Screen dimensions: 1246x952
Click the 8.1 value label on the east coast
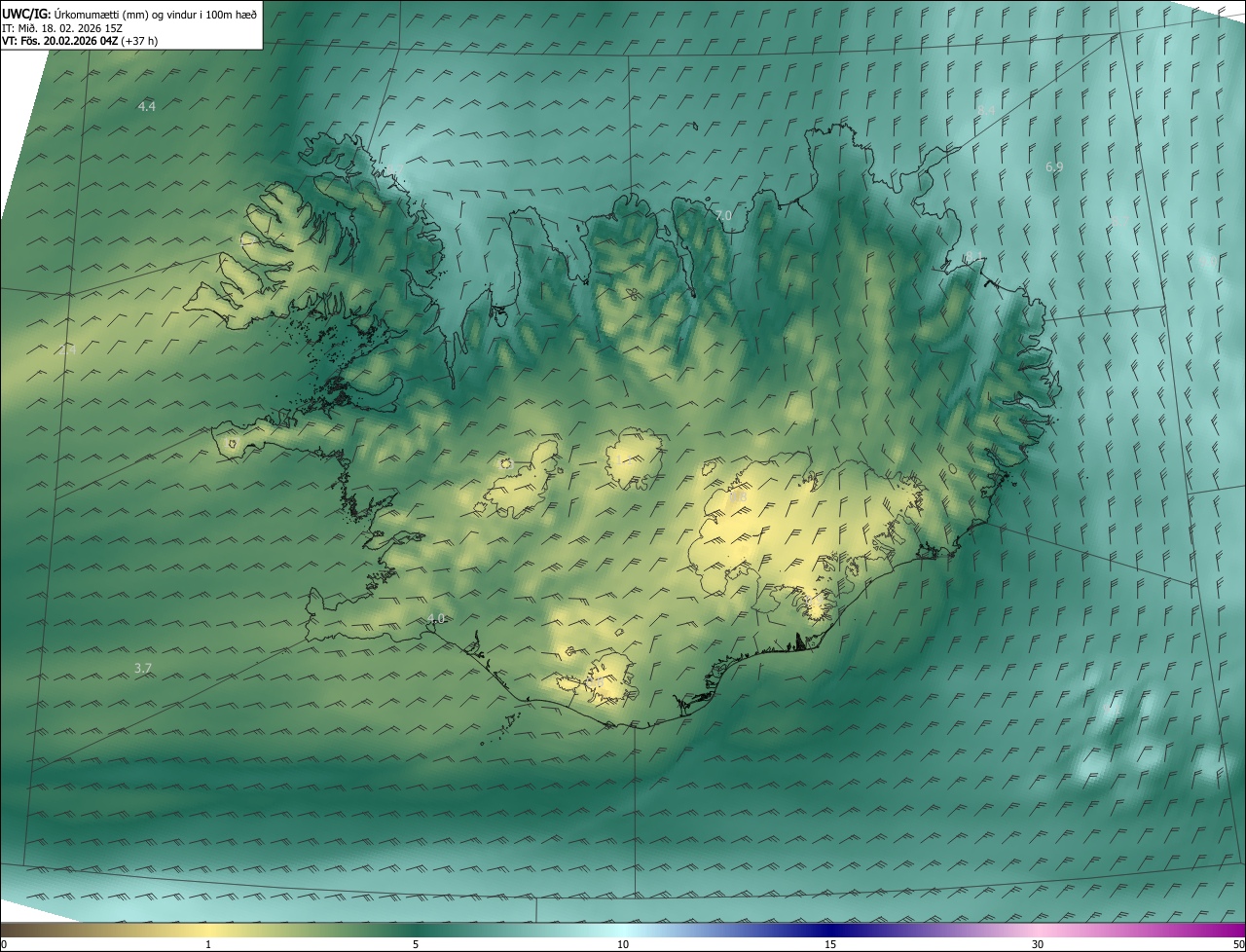[974, 257]
